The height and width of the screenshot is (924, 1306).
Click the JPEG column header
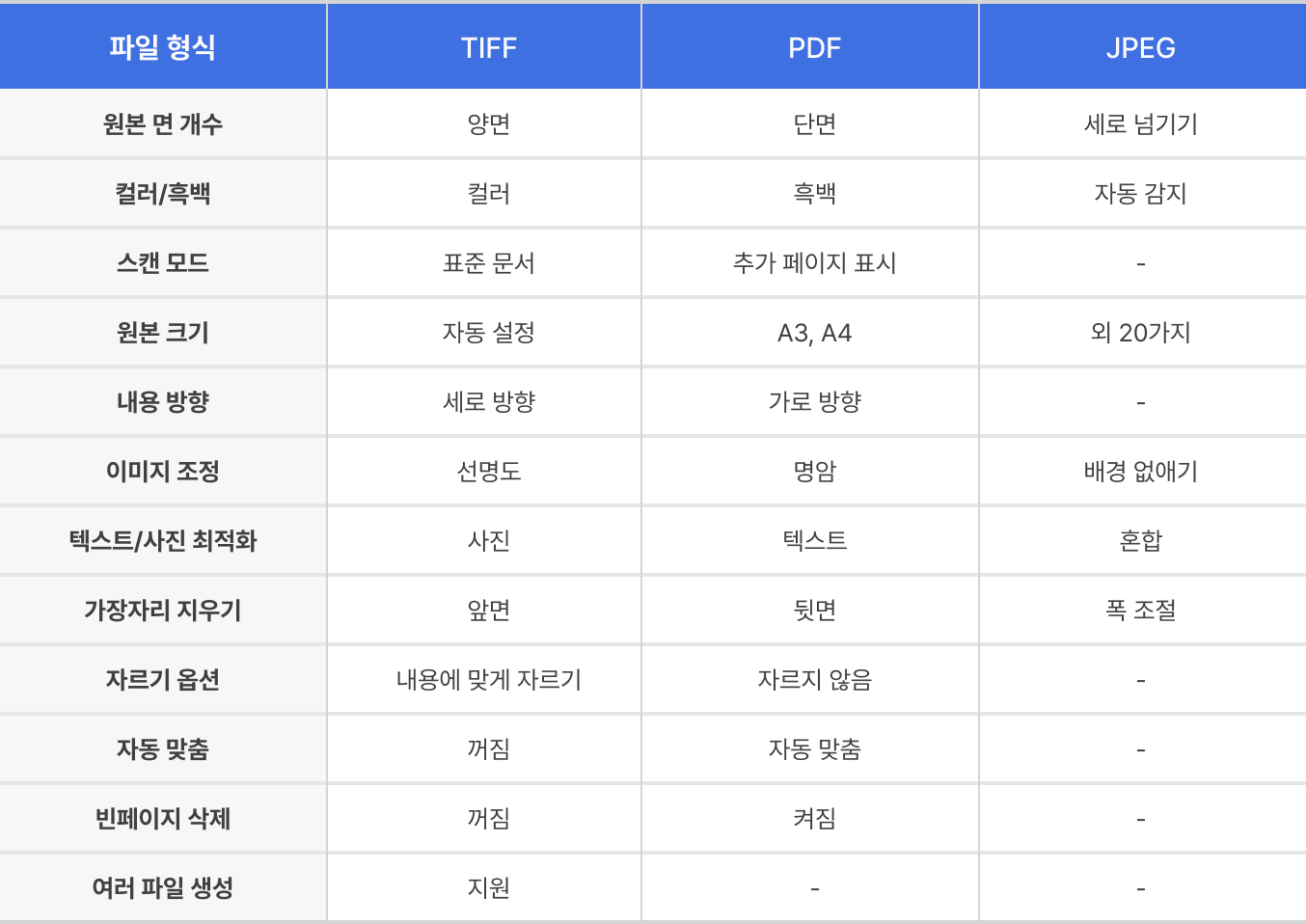click(1140, 47)
